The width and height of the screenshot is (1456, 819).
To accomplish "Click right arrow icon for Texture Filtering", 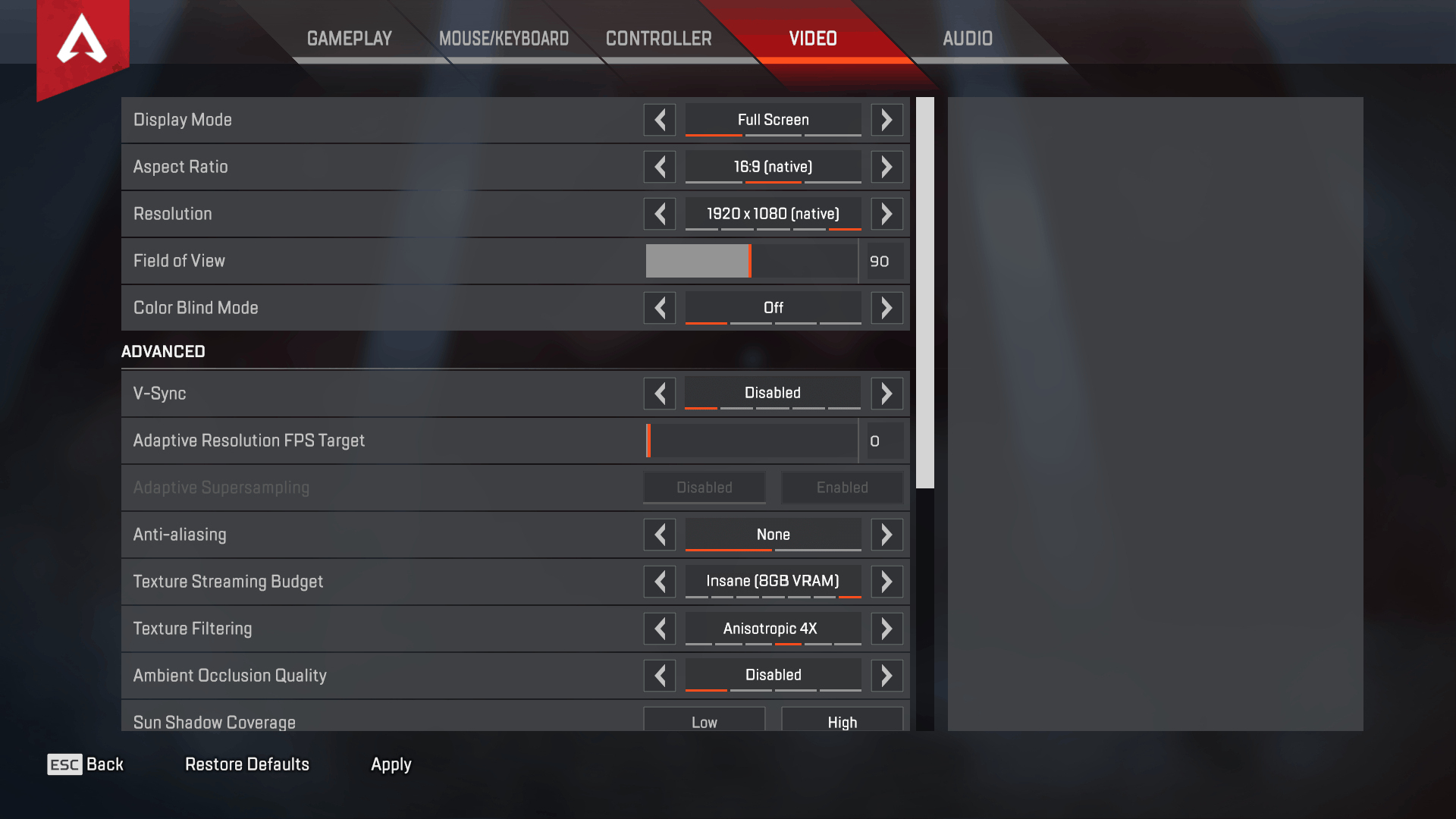I will tap(886, 629).
